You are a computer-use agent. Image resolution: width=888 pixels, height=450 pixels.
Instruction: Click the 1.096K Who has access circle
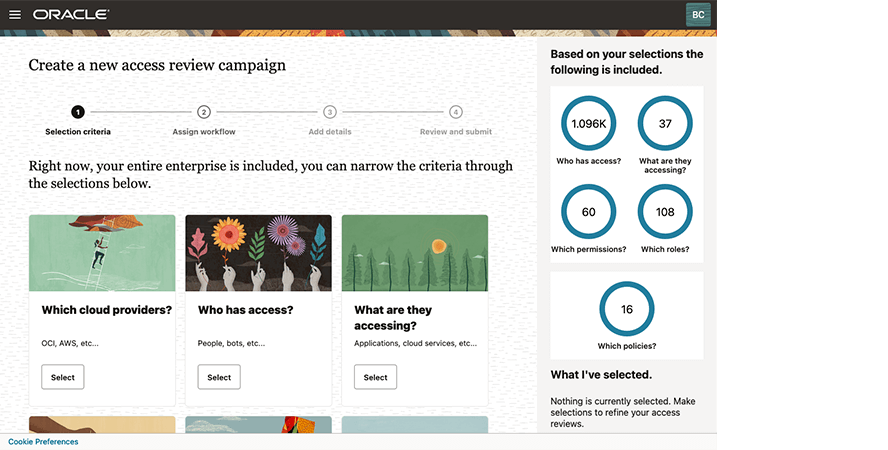tap(589, 123)
